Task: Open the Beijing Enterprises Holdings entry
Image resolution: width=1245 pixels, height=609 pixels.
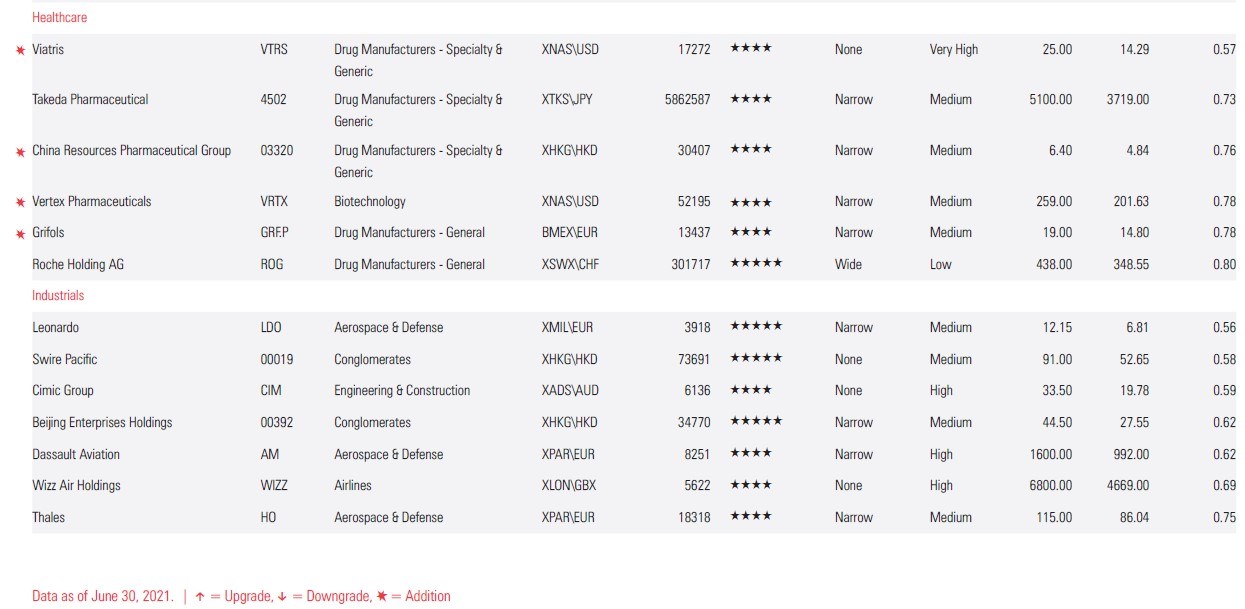Action: [102, 423]
